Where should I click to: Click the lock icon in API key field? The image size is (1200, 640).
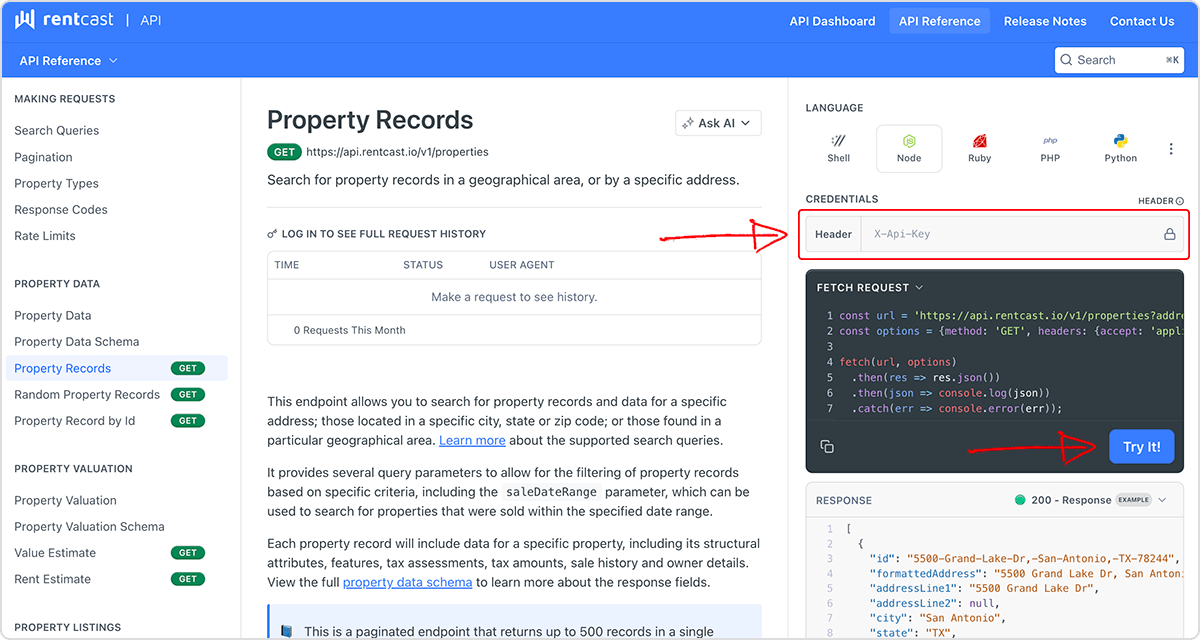pos(1169,234)
